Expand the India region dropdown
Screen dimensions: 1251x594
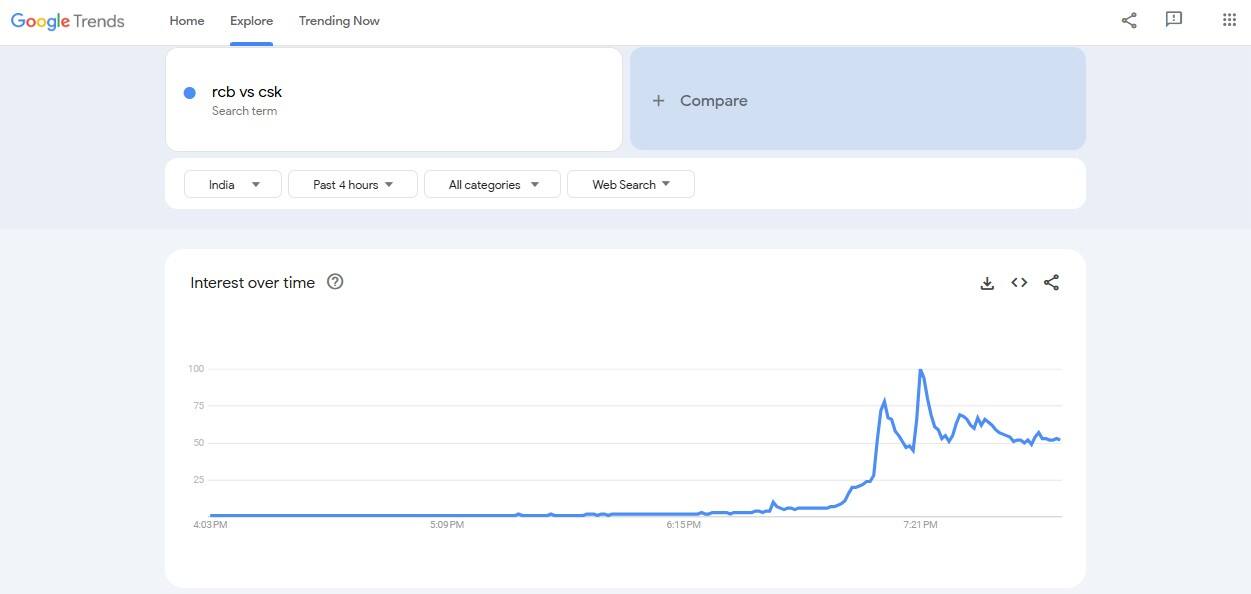coord(234,184)
